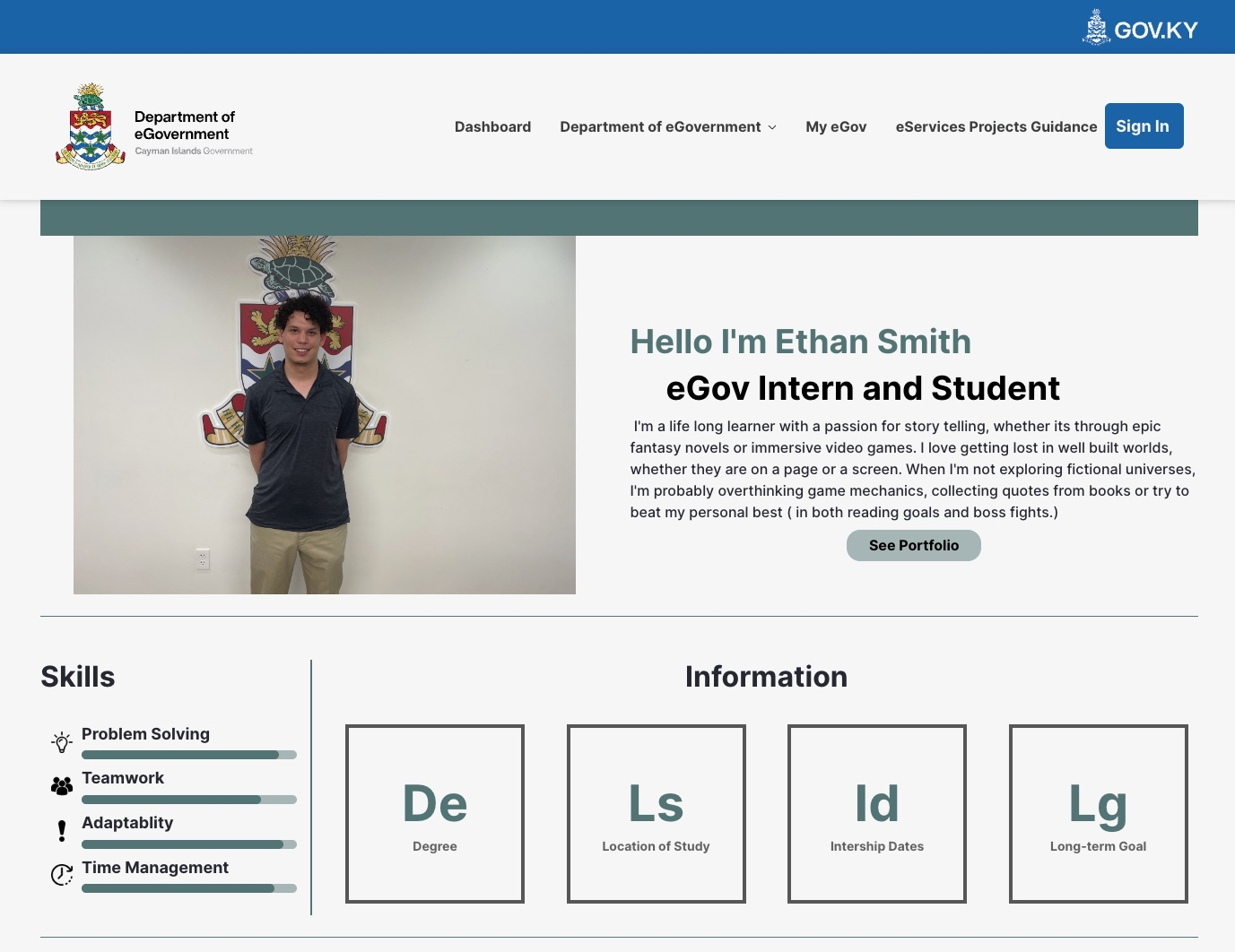Viewport: 1235px width, 952px height.
Task: Click the people Teamwork icon
Action: click(62, 786)
